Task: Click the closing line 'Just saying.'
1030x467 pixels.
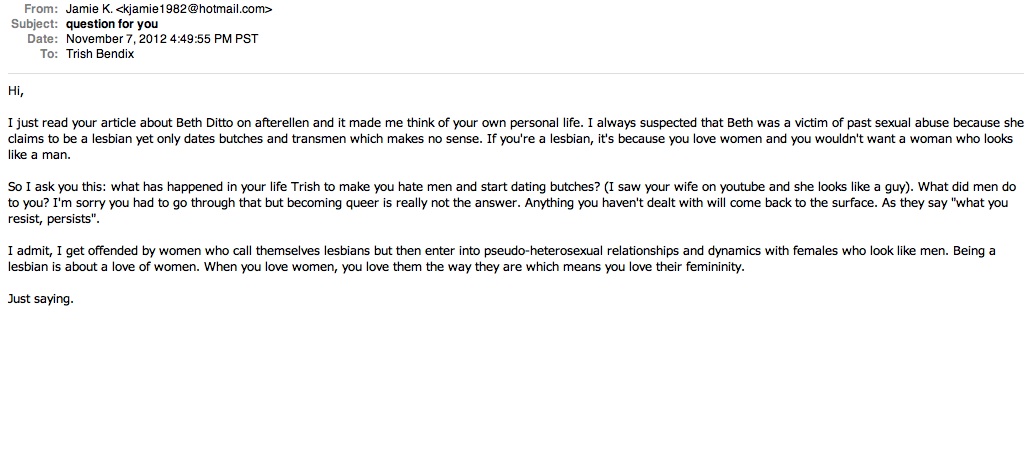Action: pyautogui.click(x=41, y=299)
